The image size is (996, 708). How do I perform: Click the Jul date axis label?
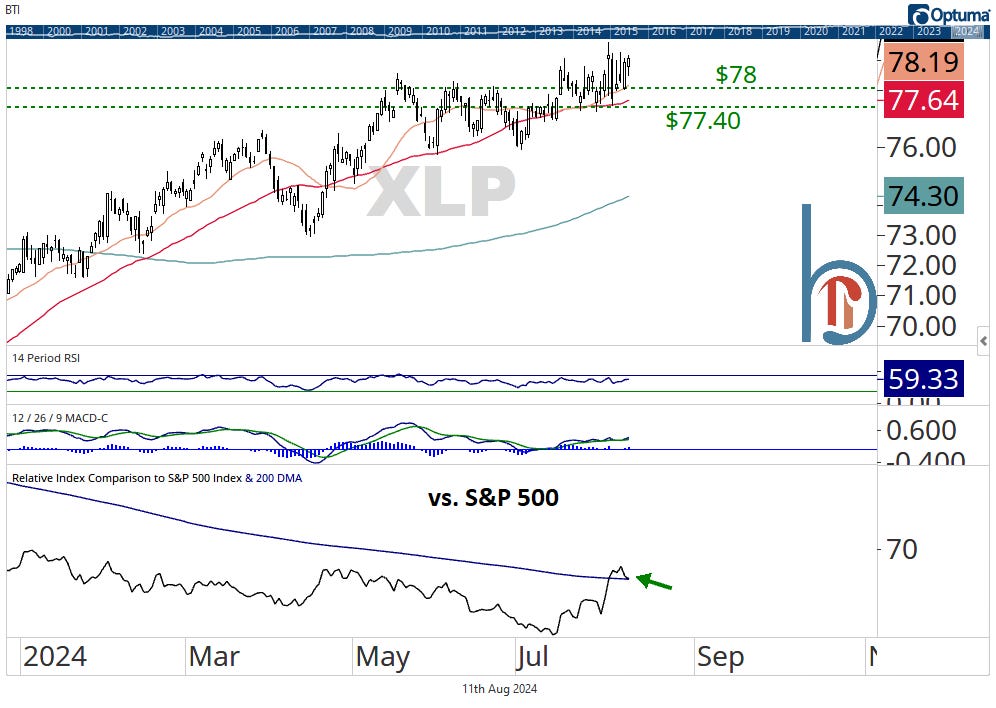pos(532,657)
